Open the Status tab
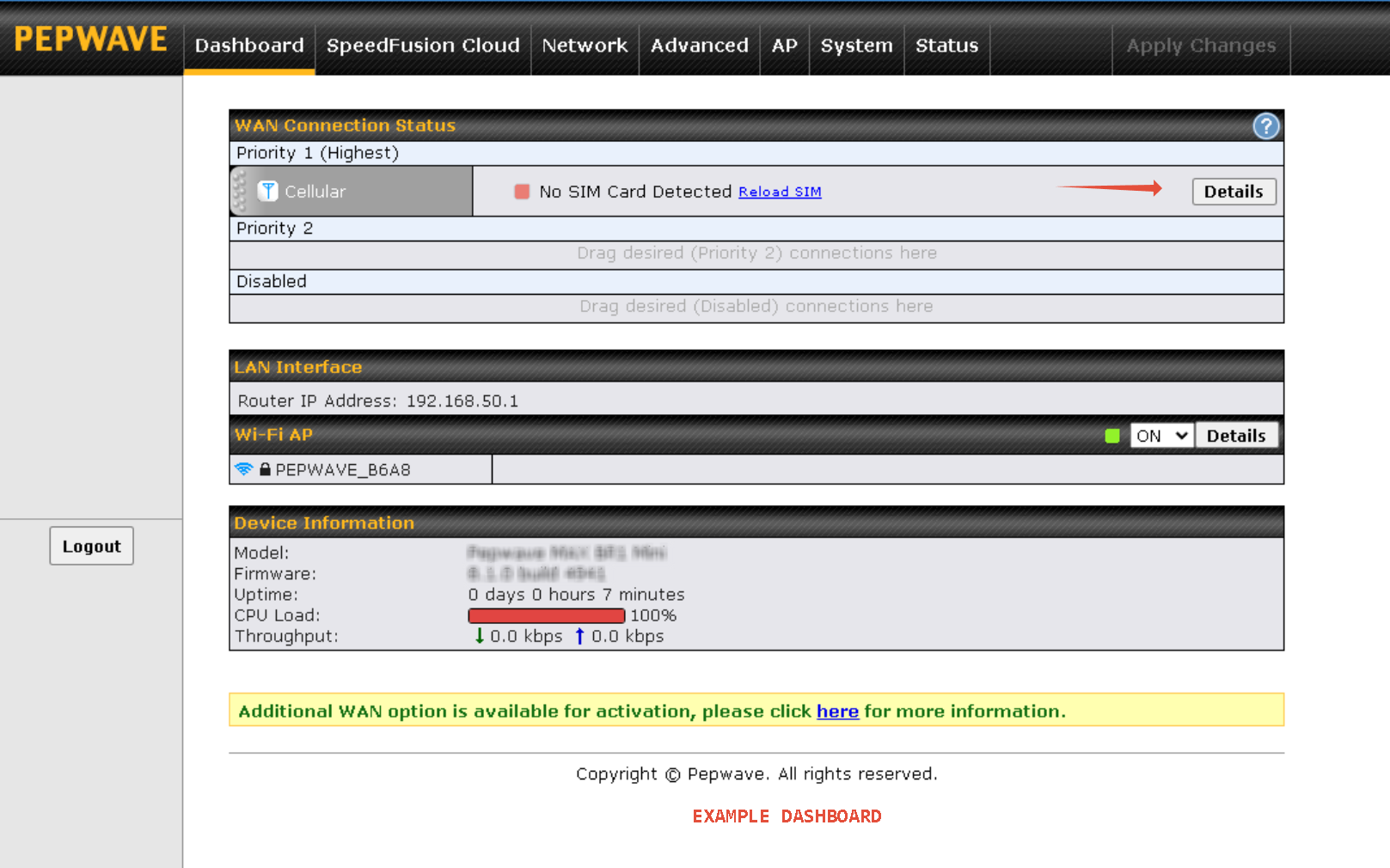The height and width of the screenshot is (868, 1390). (946, 46)
